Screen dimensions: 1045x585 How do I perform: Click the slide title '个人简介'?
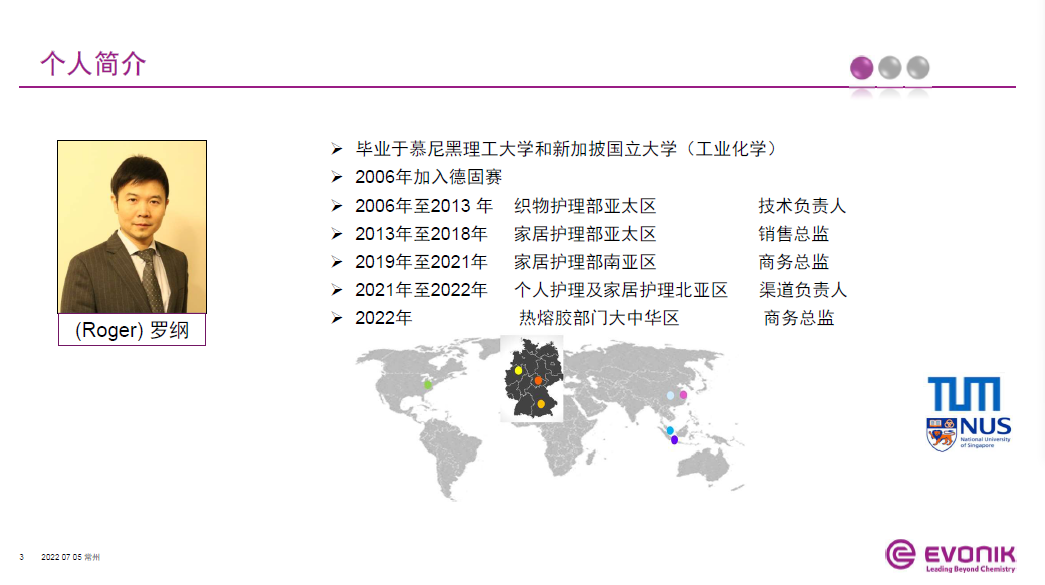(93, 64)
